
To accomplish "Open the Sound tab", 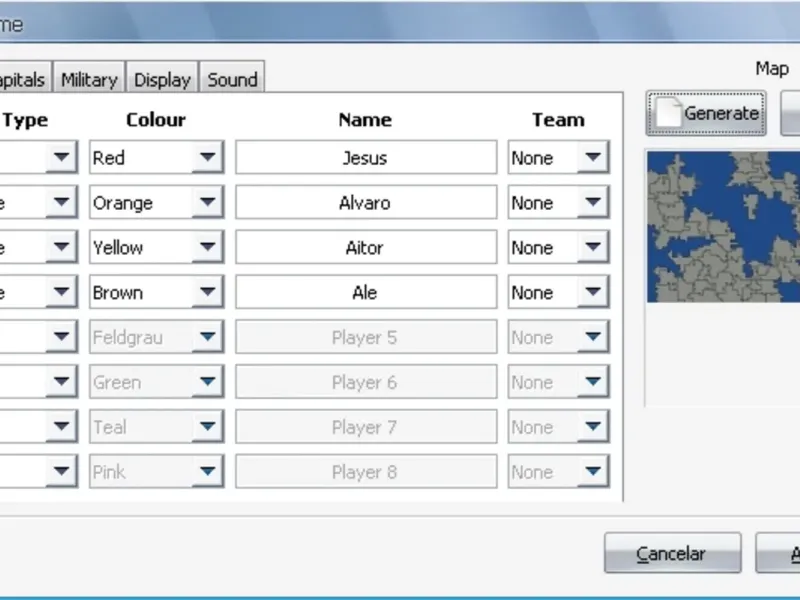I will (x=232, y=78).
